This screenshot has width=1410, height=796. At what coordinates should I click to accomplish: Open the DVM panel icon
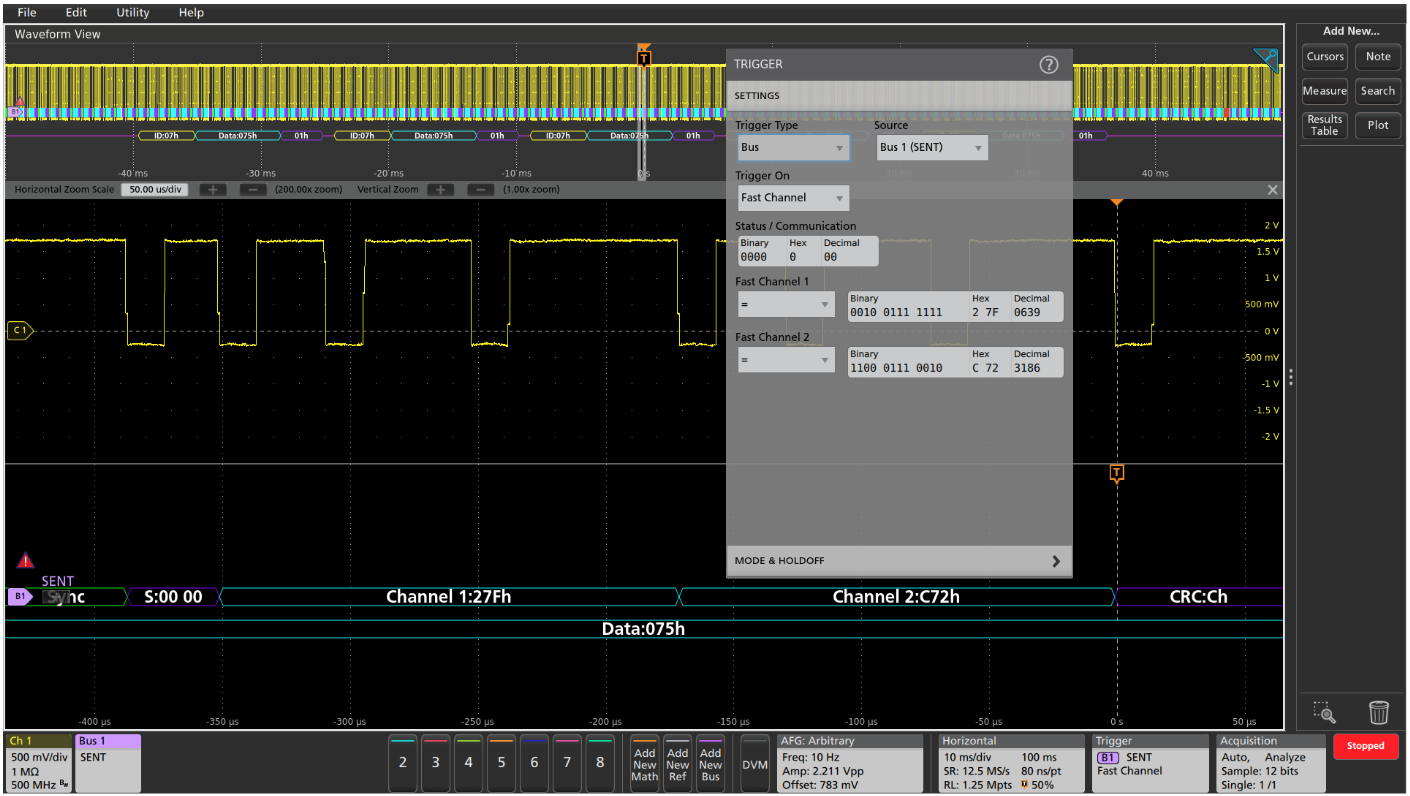[755, 763]
